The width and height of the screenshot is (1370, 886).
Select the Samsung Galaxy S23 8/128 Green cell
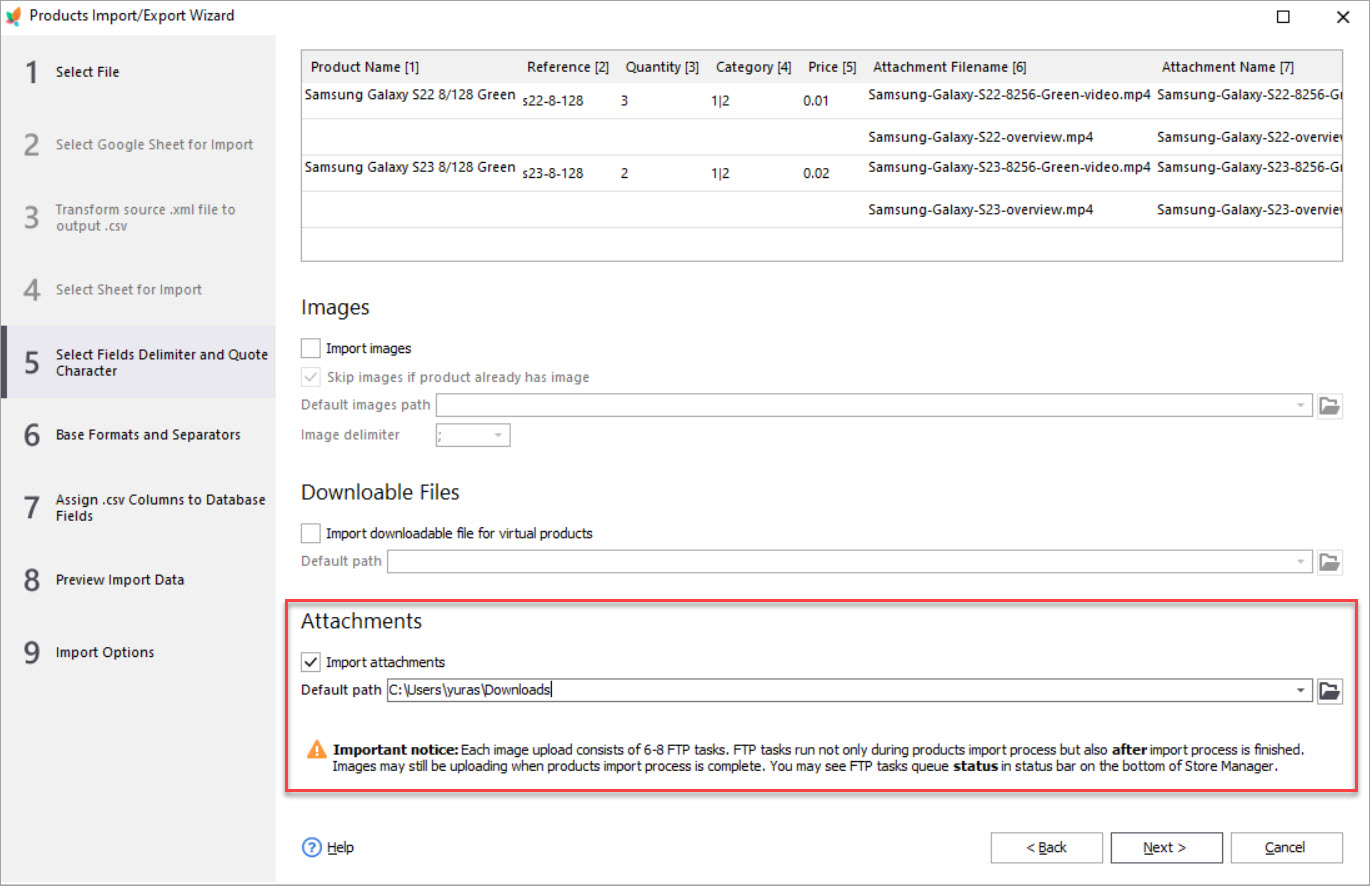pos(410,167)
